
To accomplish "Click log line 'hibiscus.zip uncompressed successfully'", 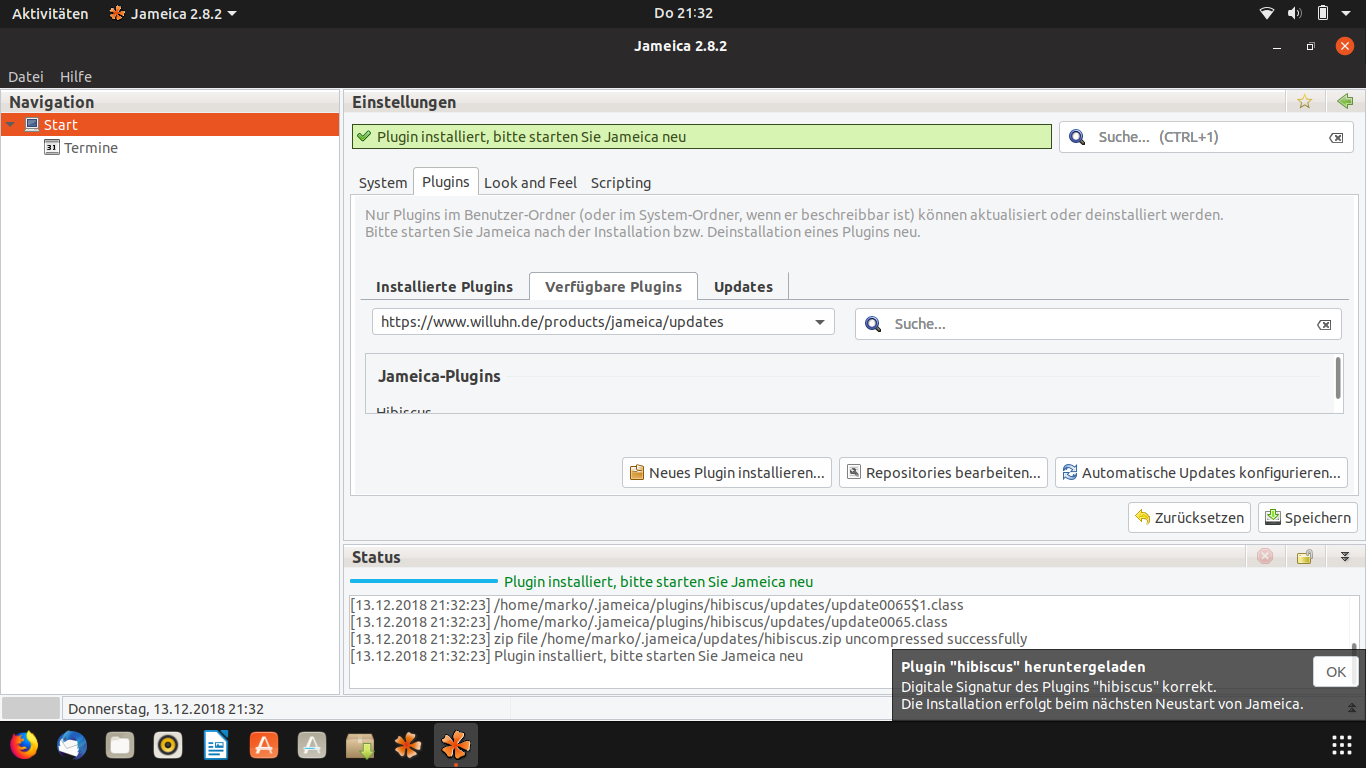I will pos(689,639).
